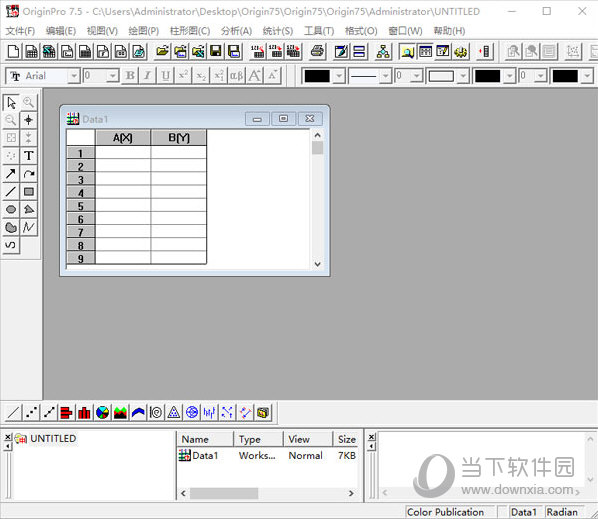Create a Ternary plot
Screen dimensions: 598x519
pyautogui.click(x=174, y=413)
